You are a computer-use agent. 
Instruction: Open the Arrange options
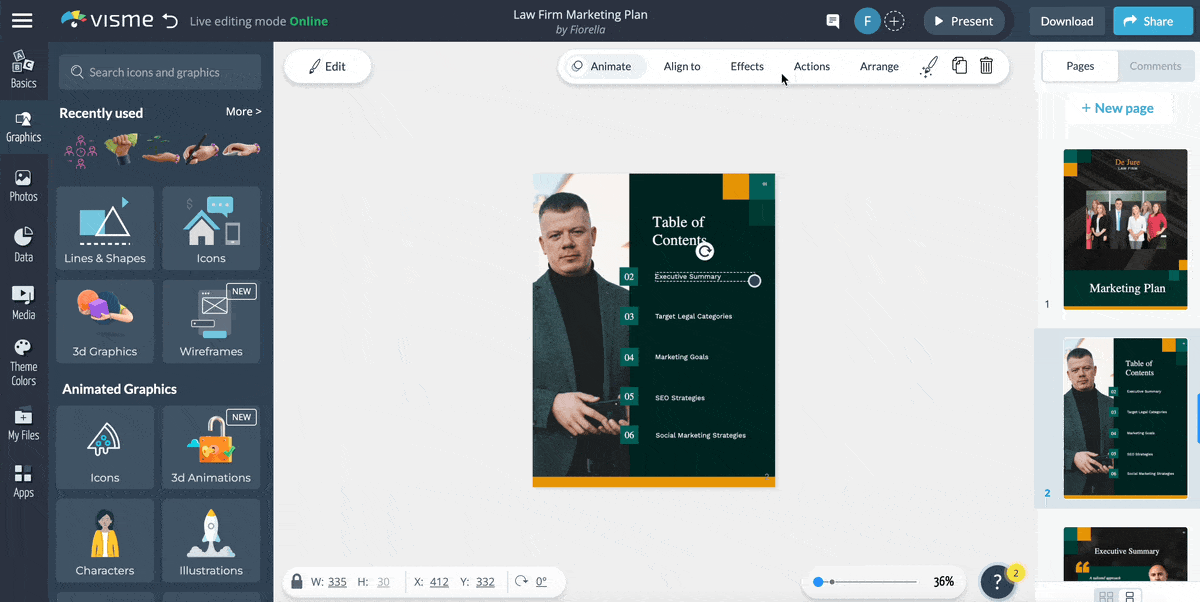click(x=879, y=66)
